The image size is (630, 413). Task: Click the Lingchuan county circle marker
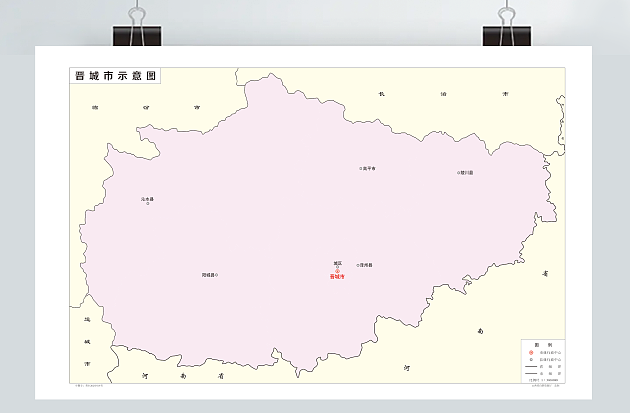[459, 172]
